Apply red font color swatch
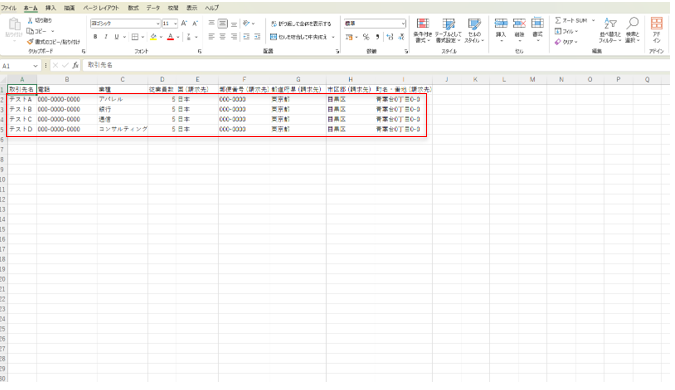The width and height of the screenshot is (675, 390). coord(170,37)
